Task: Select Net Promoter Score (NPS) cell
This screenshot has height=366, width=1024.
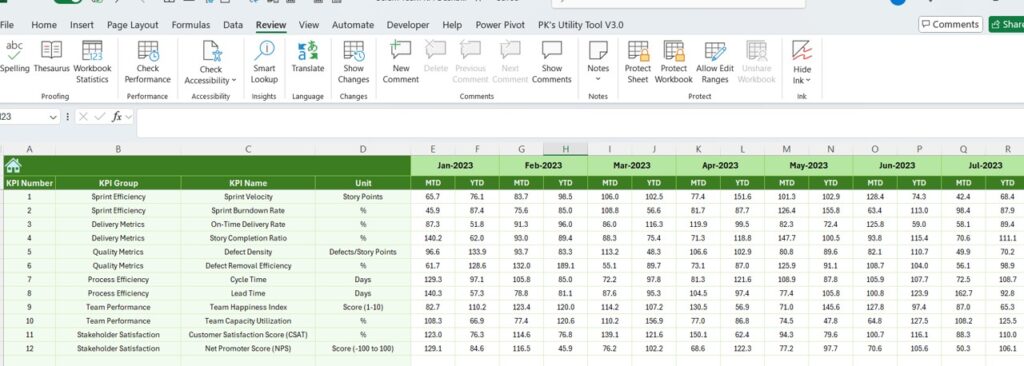Action: click(248, 348)
